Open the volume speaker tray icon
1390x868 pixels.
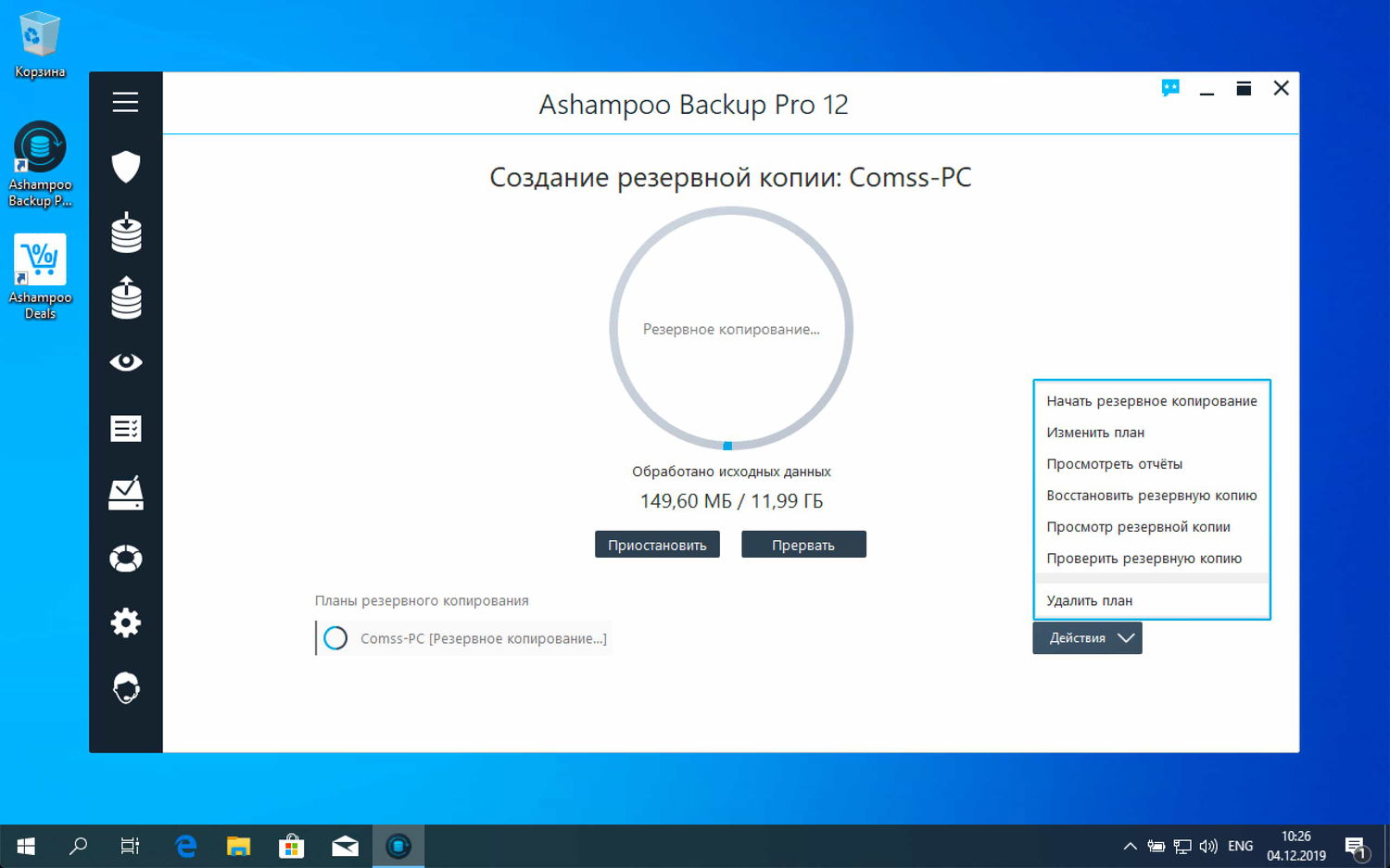1208,846
